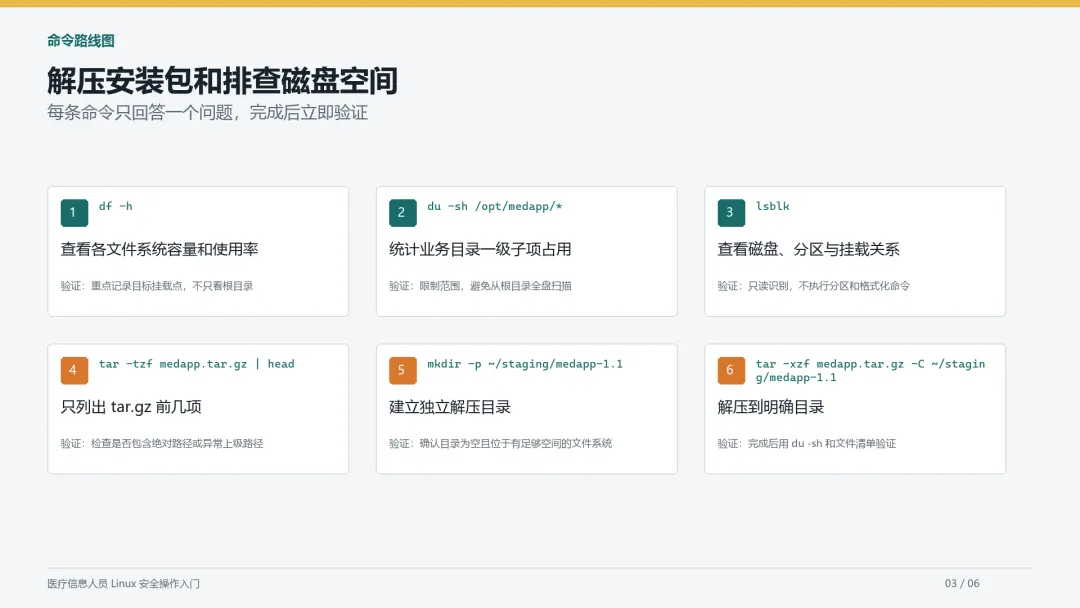Click footer 医疗信息人员 Linux 安全操作入门
Viewport: 1080px width, 608px height.
[x=123, y=583]
